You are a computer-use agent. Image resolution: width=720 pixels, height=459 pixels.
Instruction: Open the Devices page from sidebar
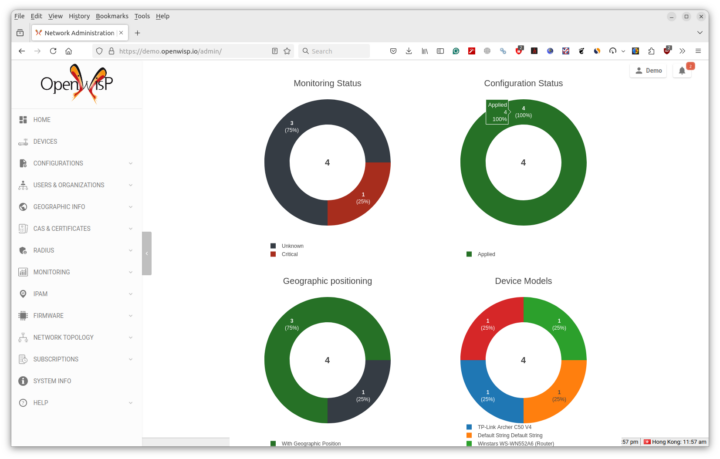pyautogui.click(x=44, y=141)
